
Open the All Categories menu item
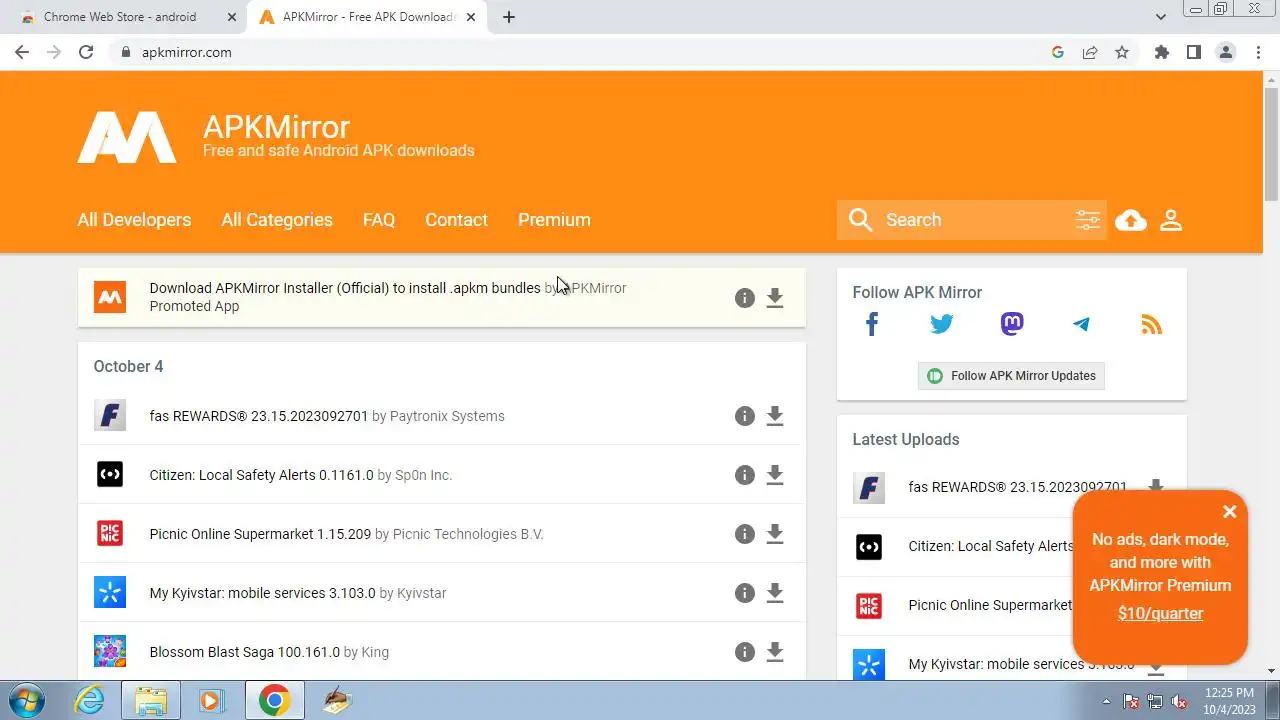click(277, 220)
